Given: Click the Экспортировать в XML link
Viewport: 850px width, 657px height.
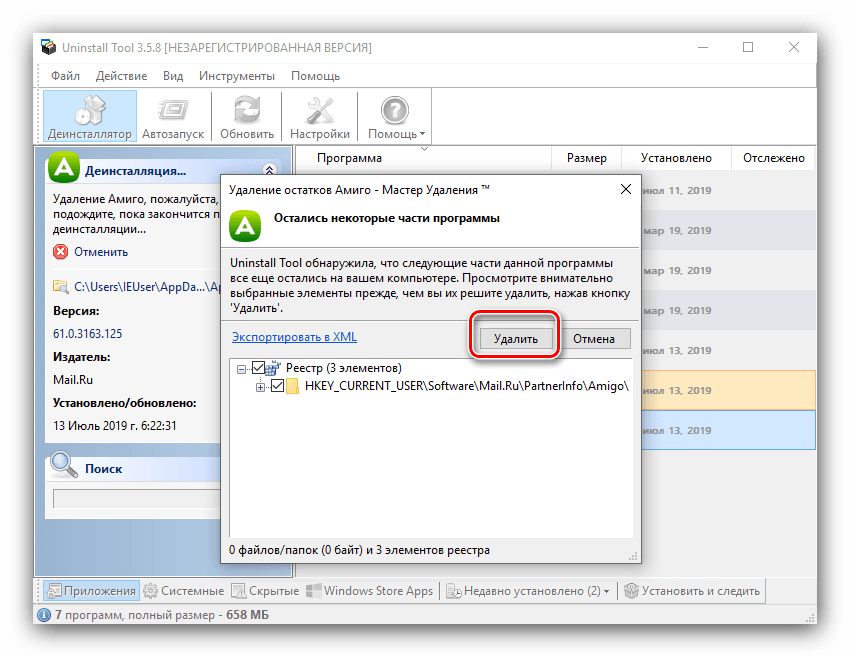Looking at the screenshot, I should coord(294,337).
